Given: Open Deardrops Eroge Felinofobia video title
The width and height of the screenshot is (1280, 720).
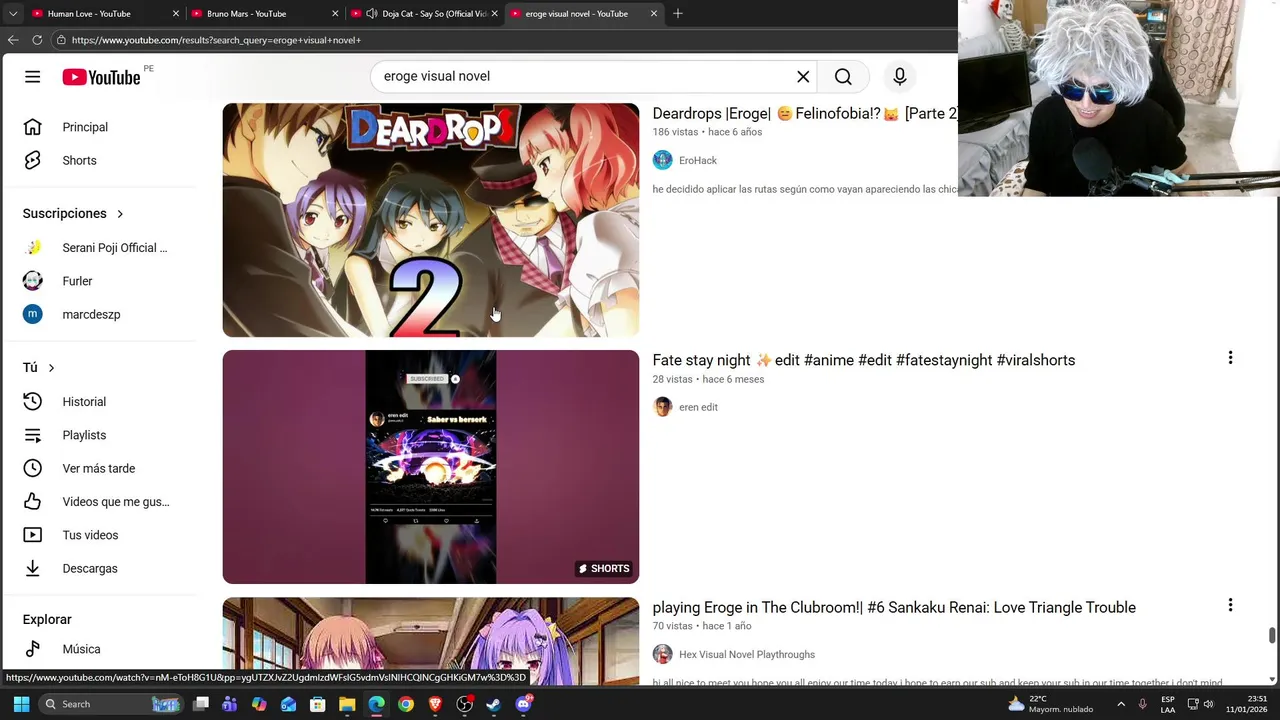Looking at the screenshot, I should point(805,114).
